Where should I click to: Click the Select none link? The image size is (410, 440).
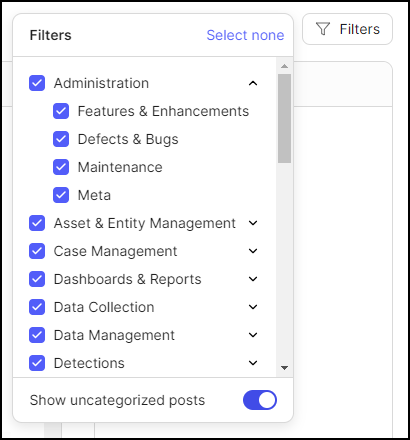pos(245,35)
